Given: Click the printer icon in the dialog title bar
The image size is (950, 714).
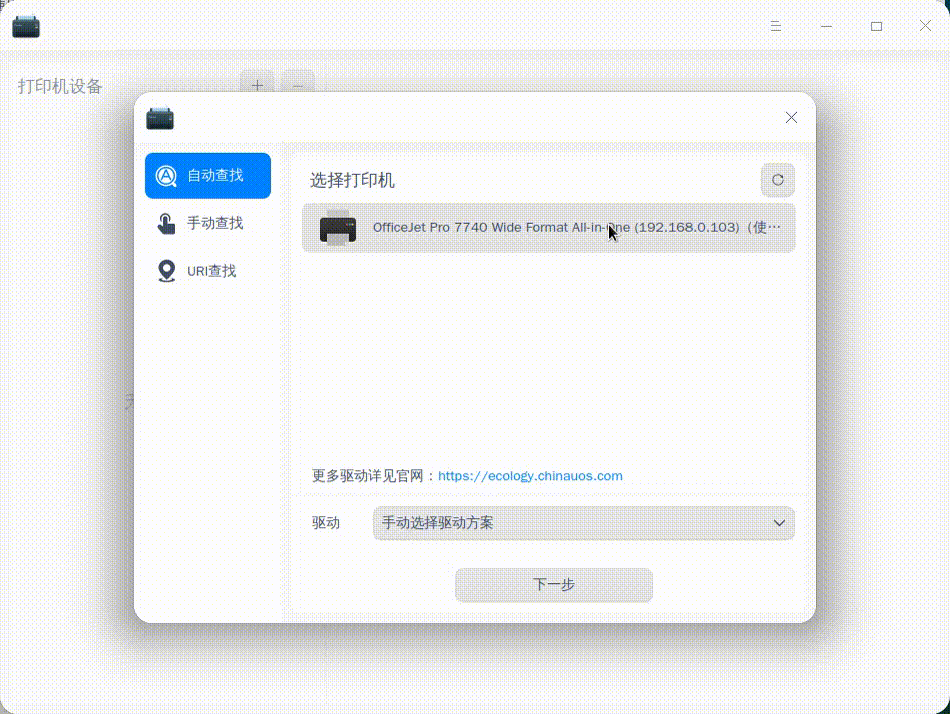Looking at the screenshot, I should point(160,117).
